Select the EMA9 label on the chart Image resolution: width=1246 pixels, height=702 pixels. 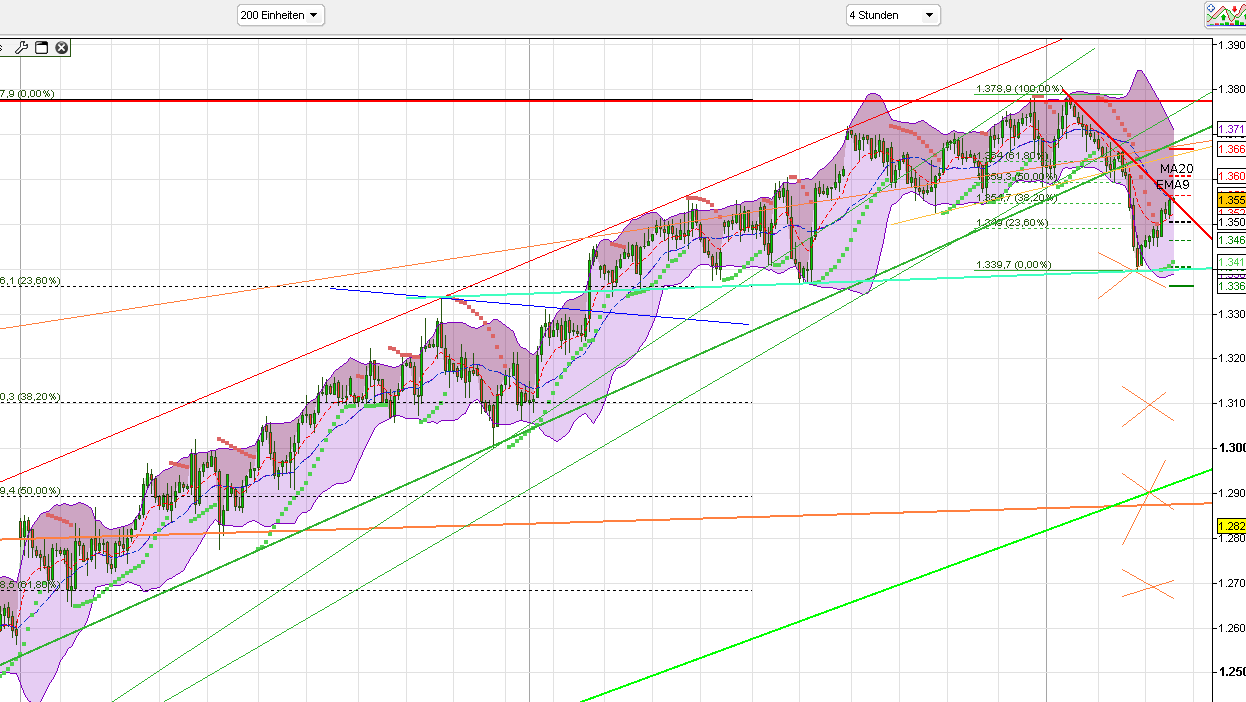pyautogui.click(x=1173, y=185)
